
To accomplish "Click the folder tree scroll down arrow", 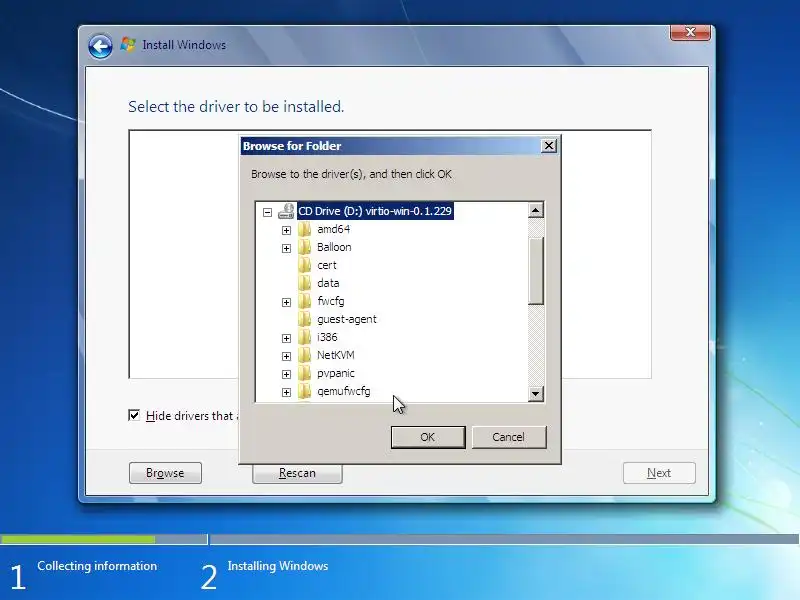I will click(x=535, y=393).
